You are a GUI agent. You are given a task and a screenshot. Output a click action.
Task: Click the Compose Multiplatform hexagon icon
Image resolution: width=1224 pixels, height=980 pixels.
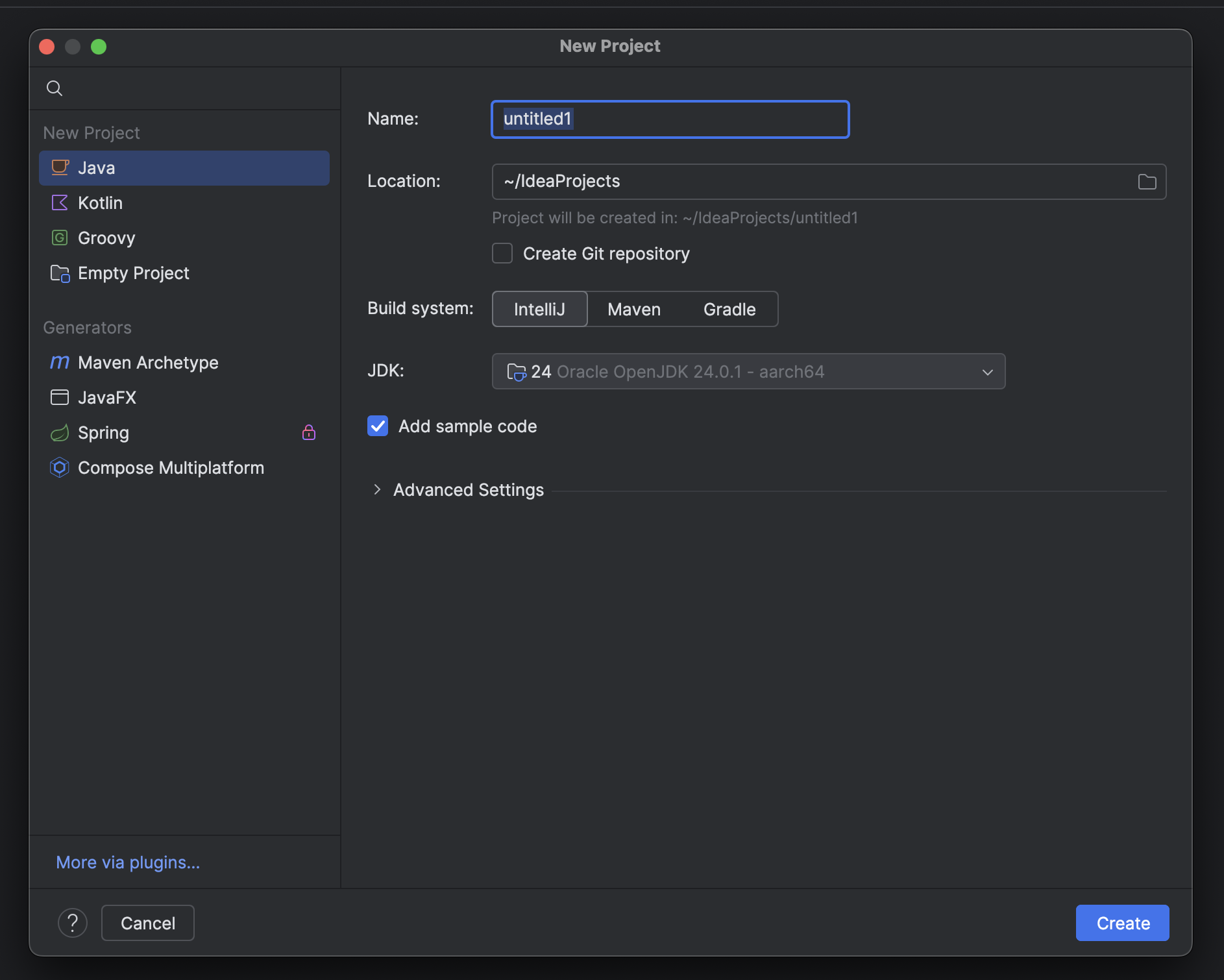coord(60,467)
